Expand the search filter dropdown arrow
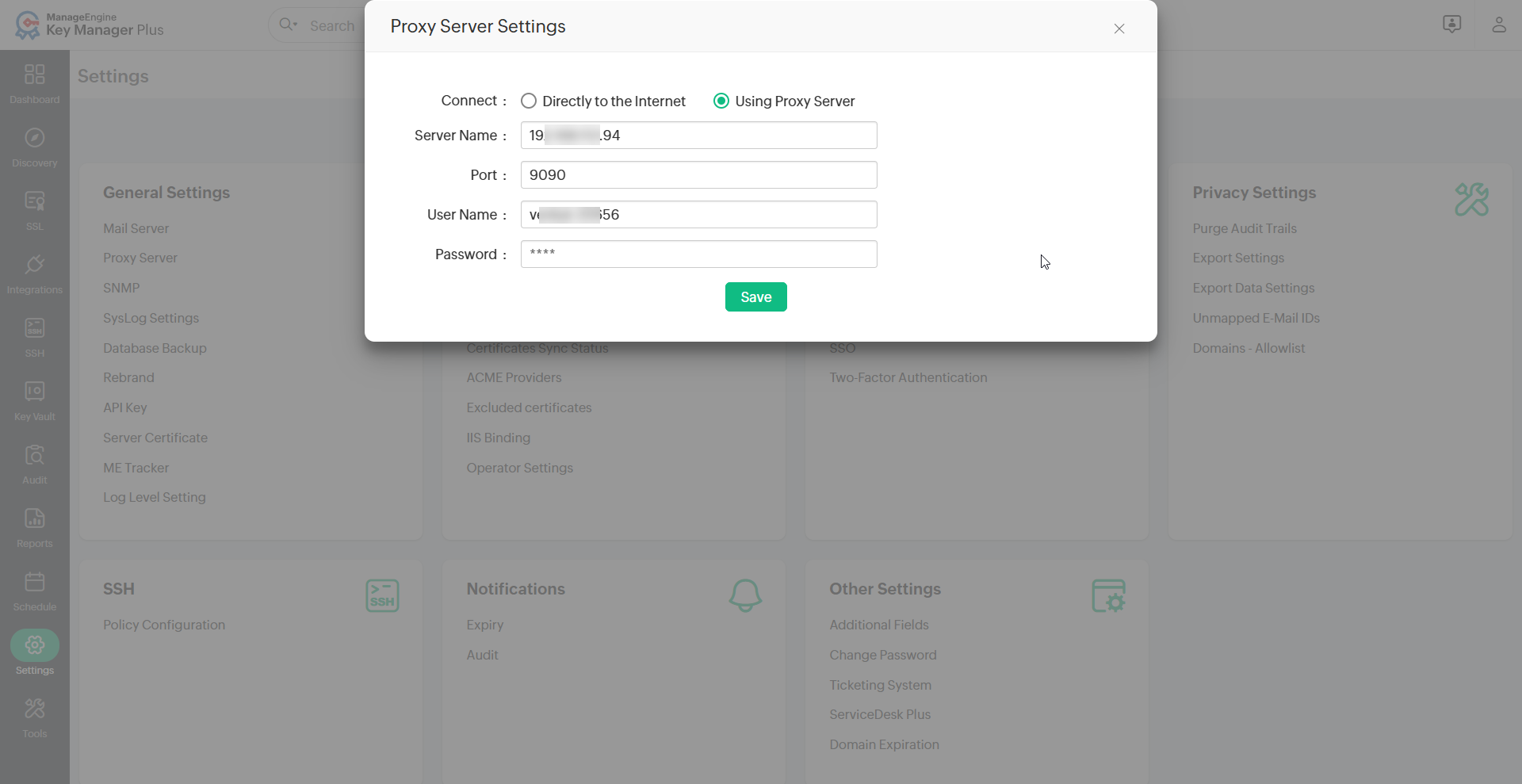This screenshot has height=784, width=1522. click(x=296, y=25)
